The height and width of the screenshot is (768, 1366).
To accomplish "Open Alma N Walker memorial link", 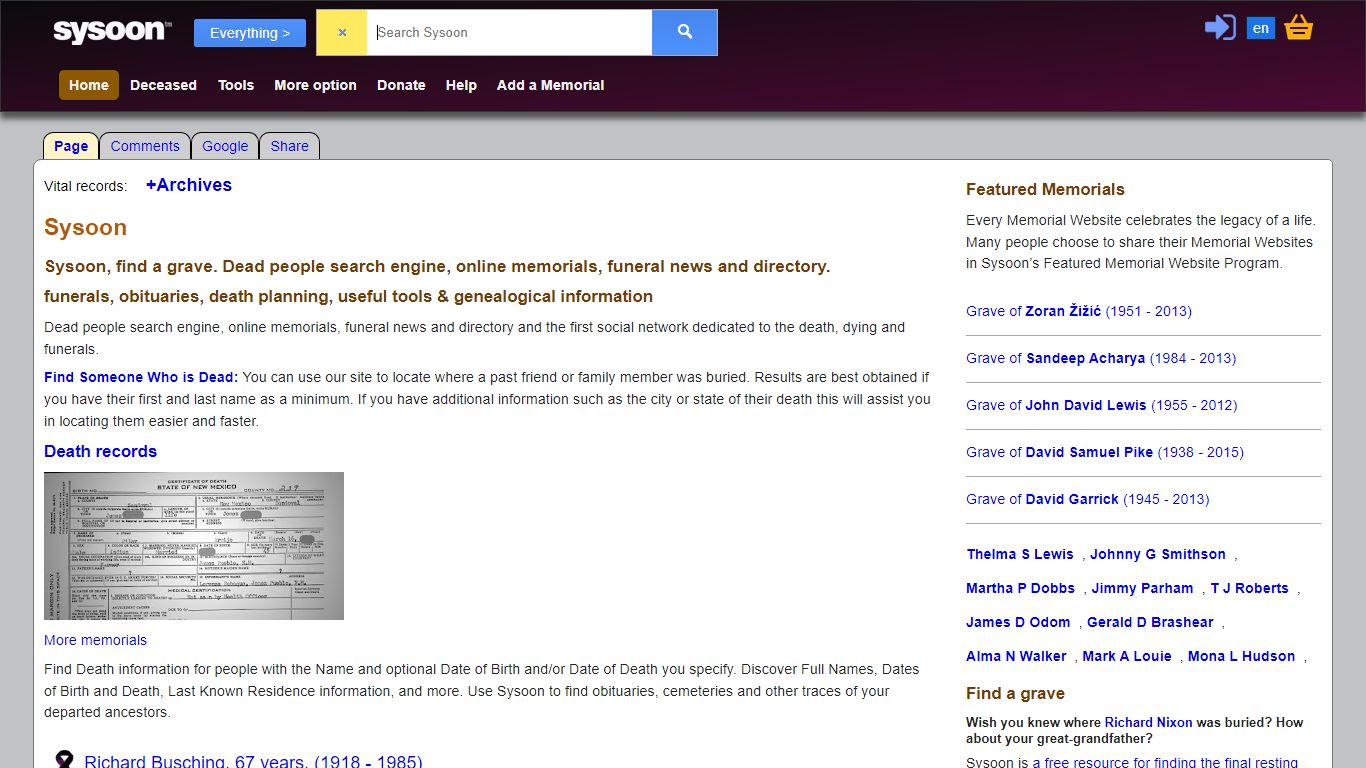I will (x=1016, y=656).
